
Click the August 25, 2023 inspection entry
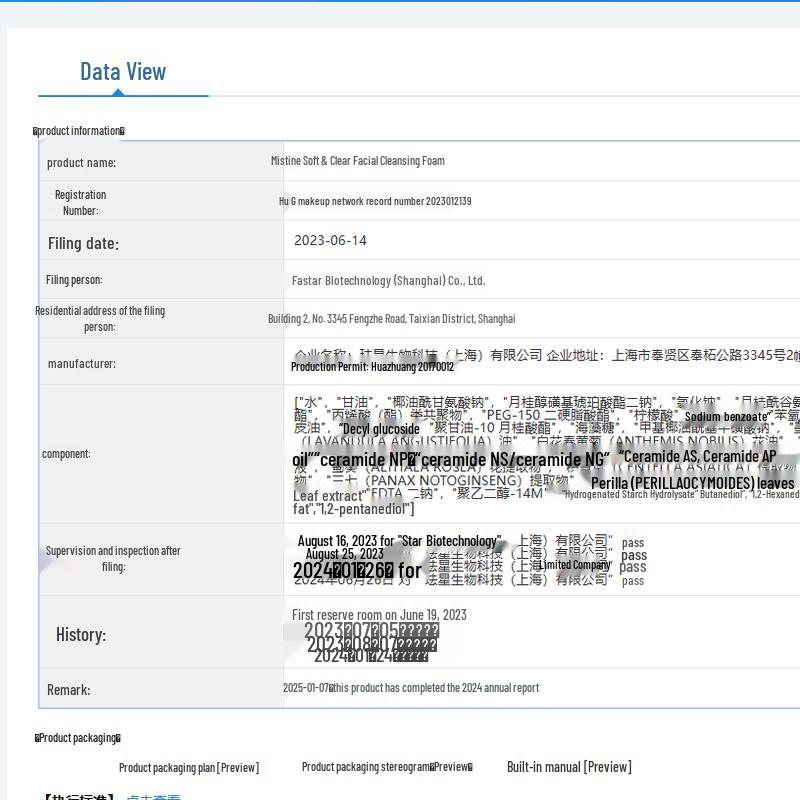[344, 554]
